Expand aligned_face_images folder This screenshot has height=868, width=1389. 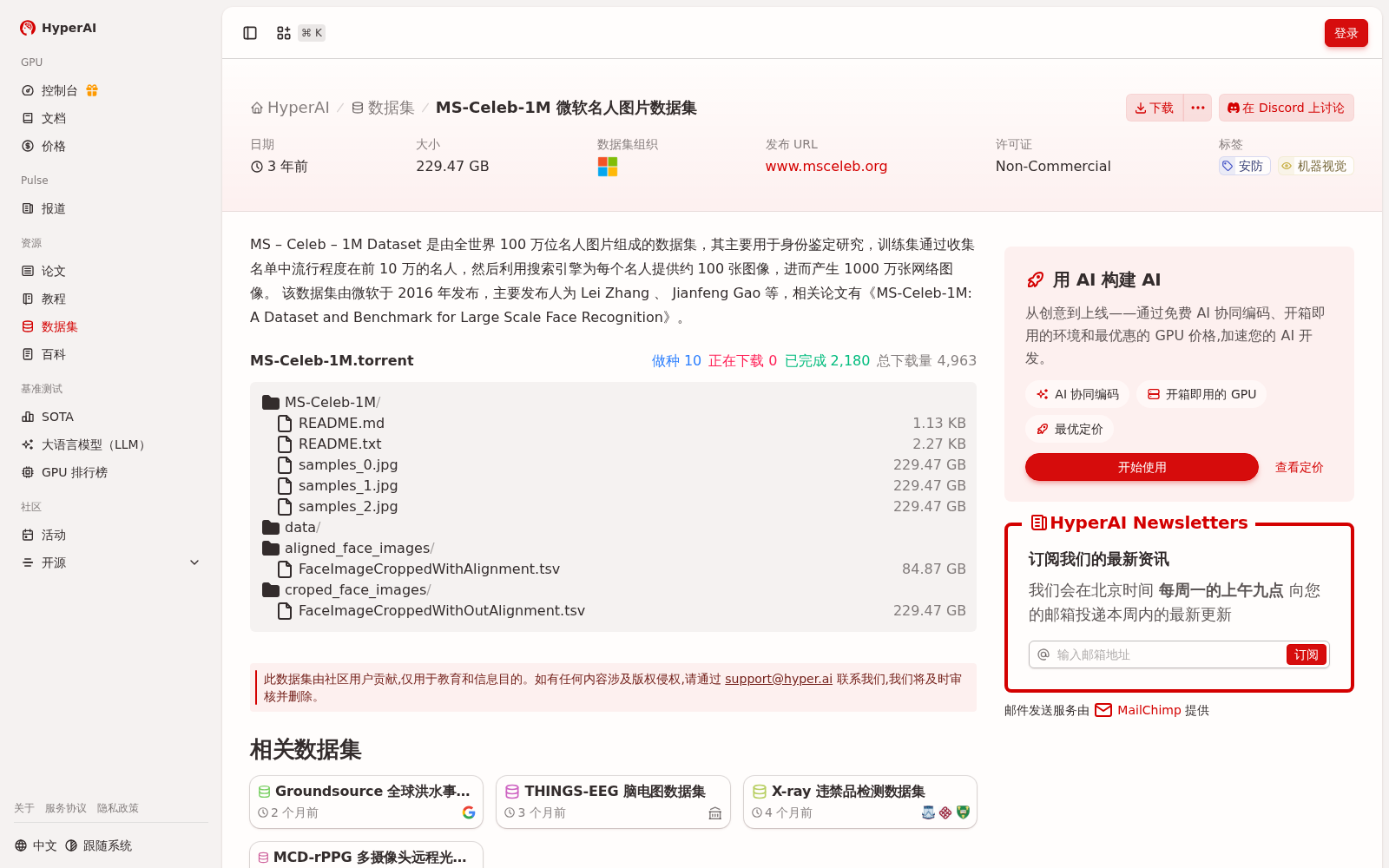point(348,548)
